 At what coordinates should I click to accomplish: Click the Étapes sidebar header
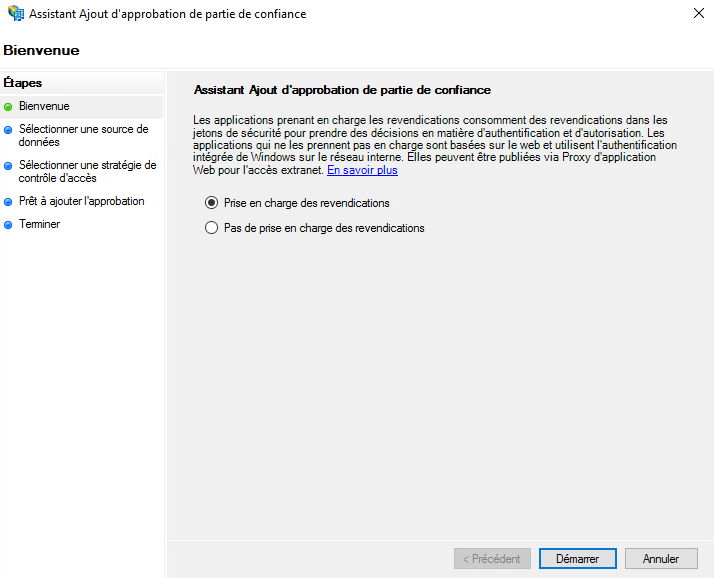[x=23, y=83]
